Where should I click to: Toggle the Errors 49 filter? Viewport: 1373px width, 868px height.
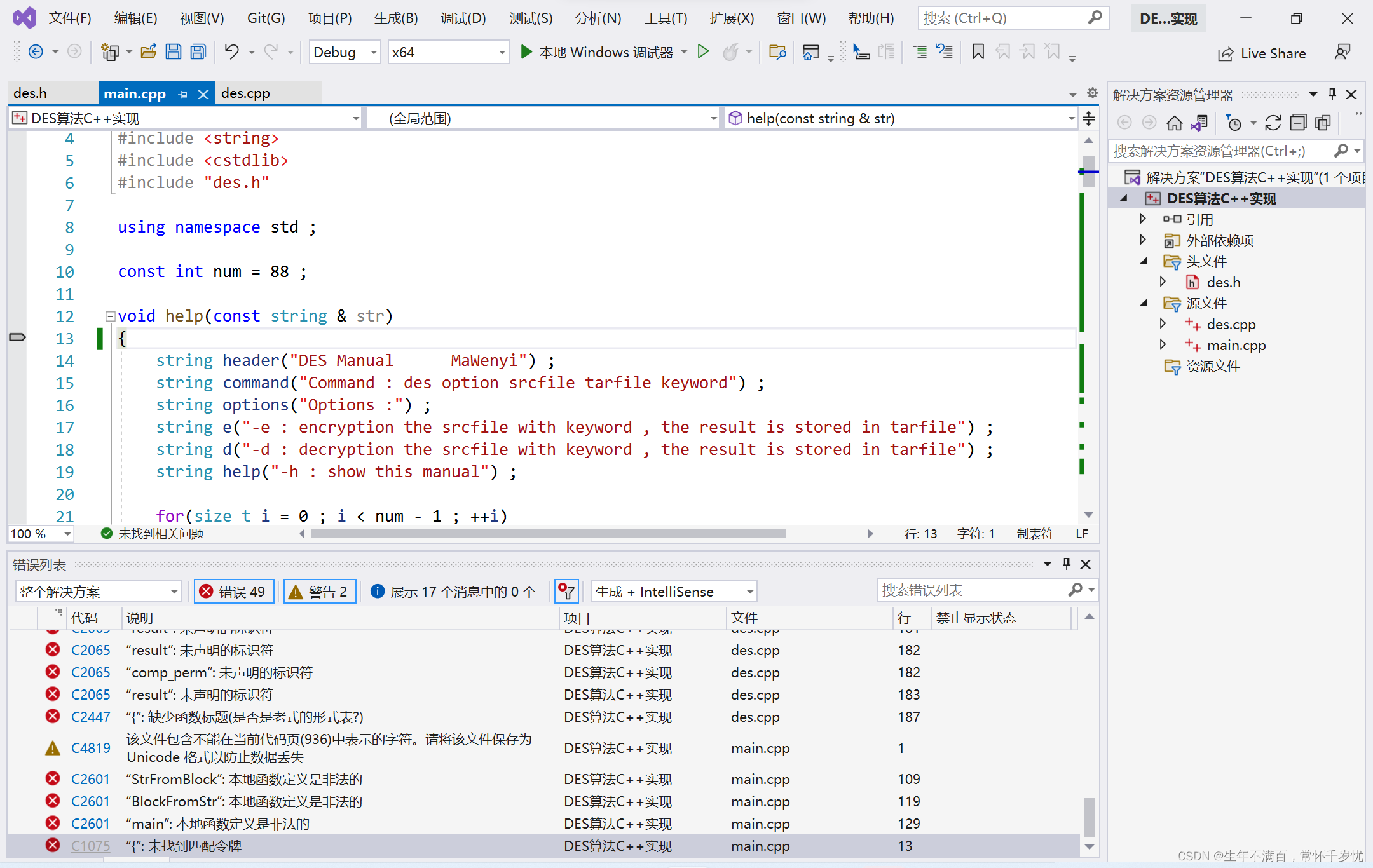233,592
